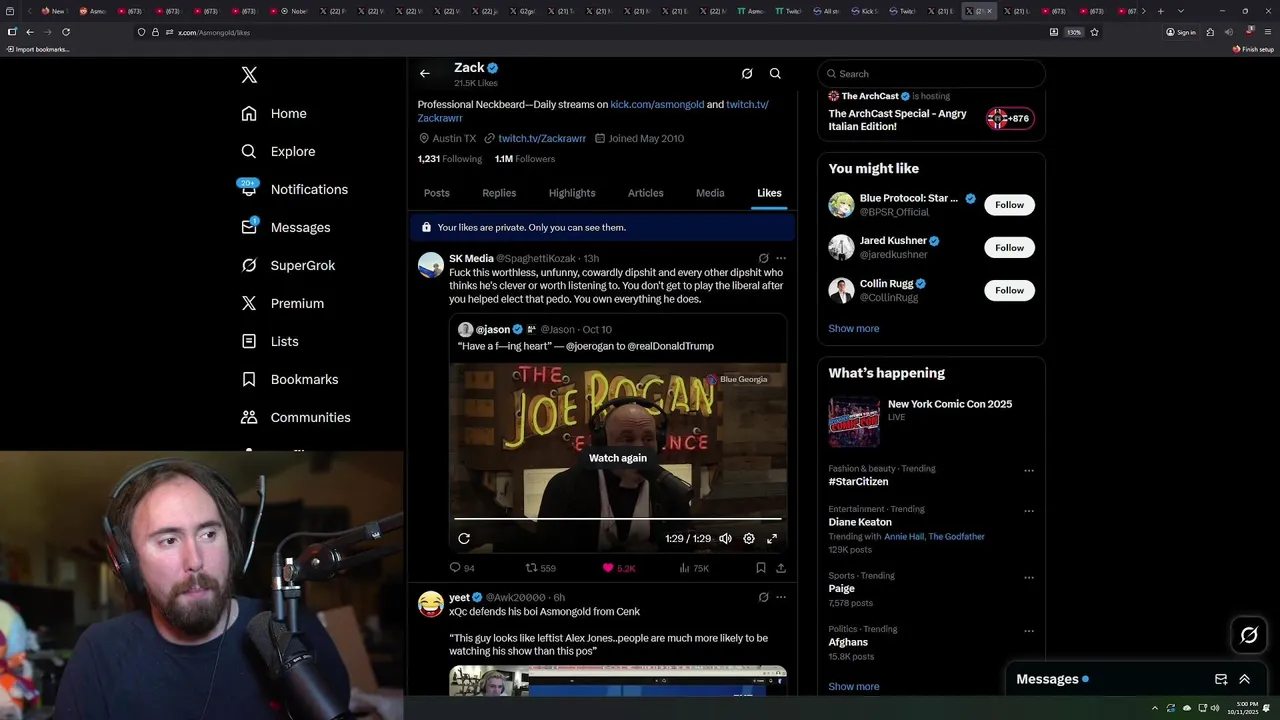The image size is (1280, 720).
Task: Click in the Search field
Action: pos(931,74)
